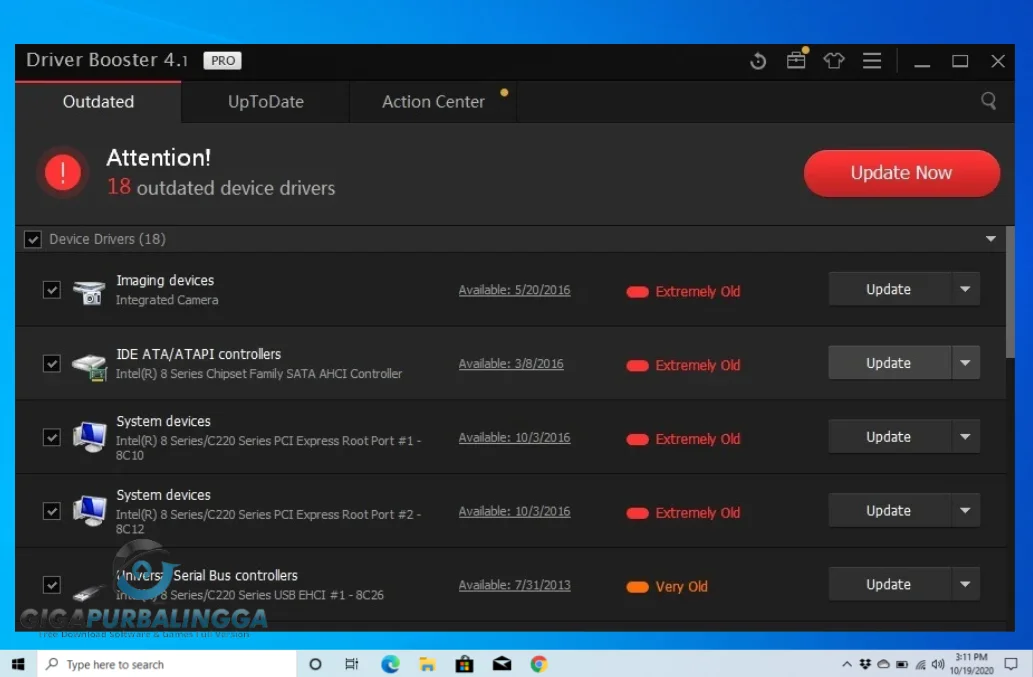Click the Very Old status label
This screenshot has width=1033, height=677.
click(x=681, y=586)
